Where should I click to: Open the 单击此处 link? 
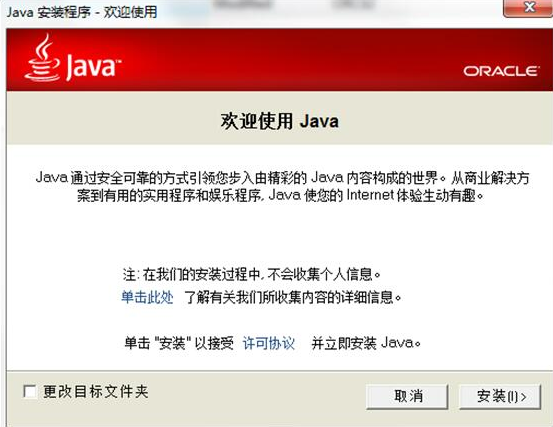[147, 297]
